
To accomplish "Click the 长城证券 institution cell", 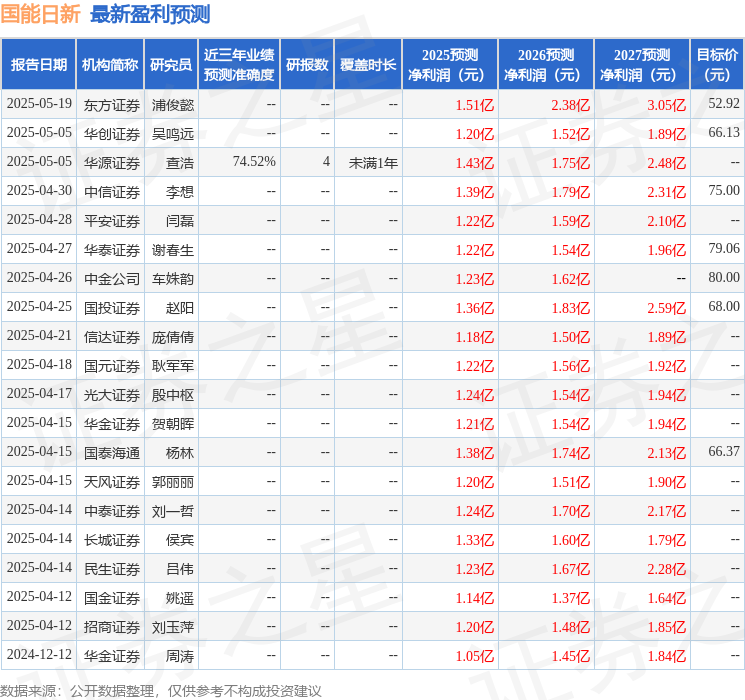I will [x=112, y=540].
